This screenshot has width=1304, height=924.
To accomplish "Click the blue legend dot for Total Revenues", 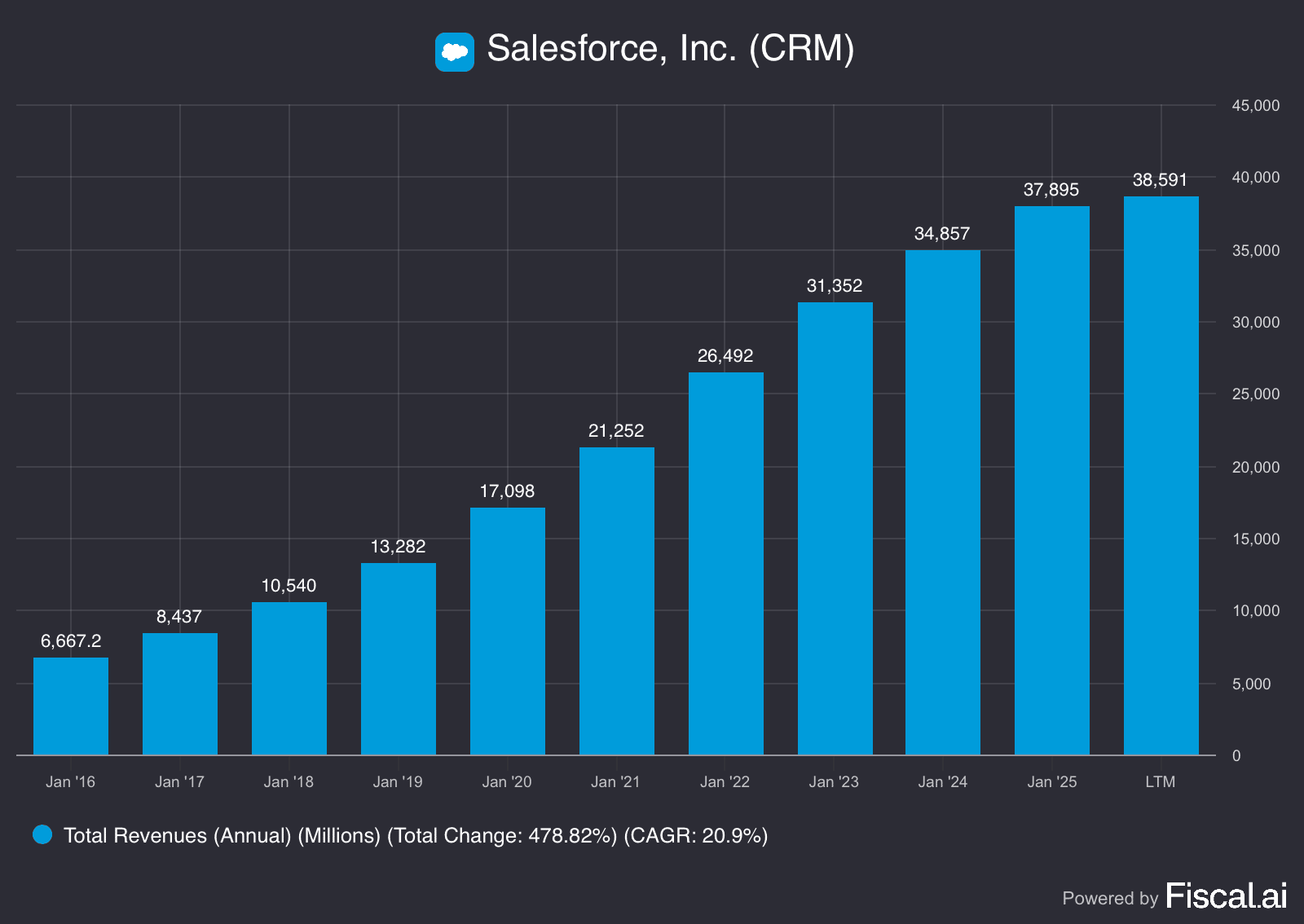I will tap(42, 834).
